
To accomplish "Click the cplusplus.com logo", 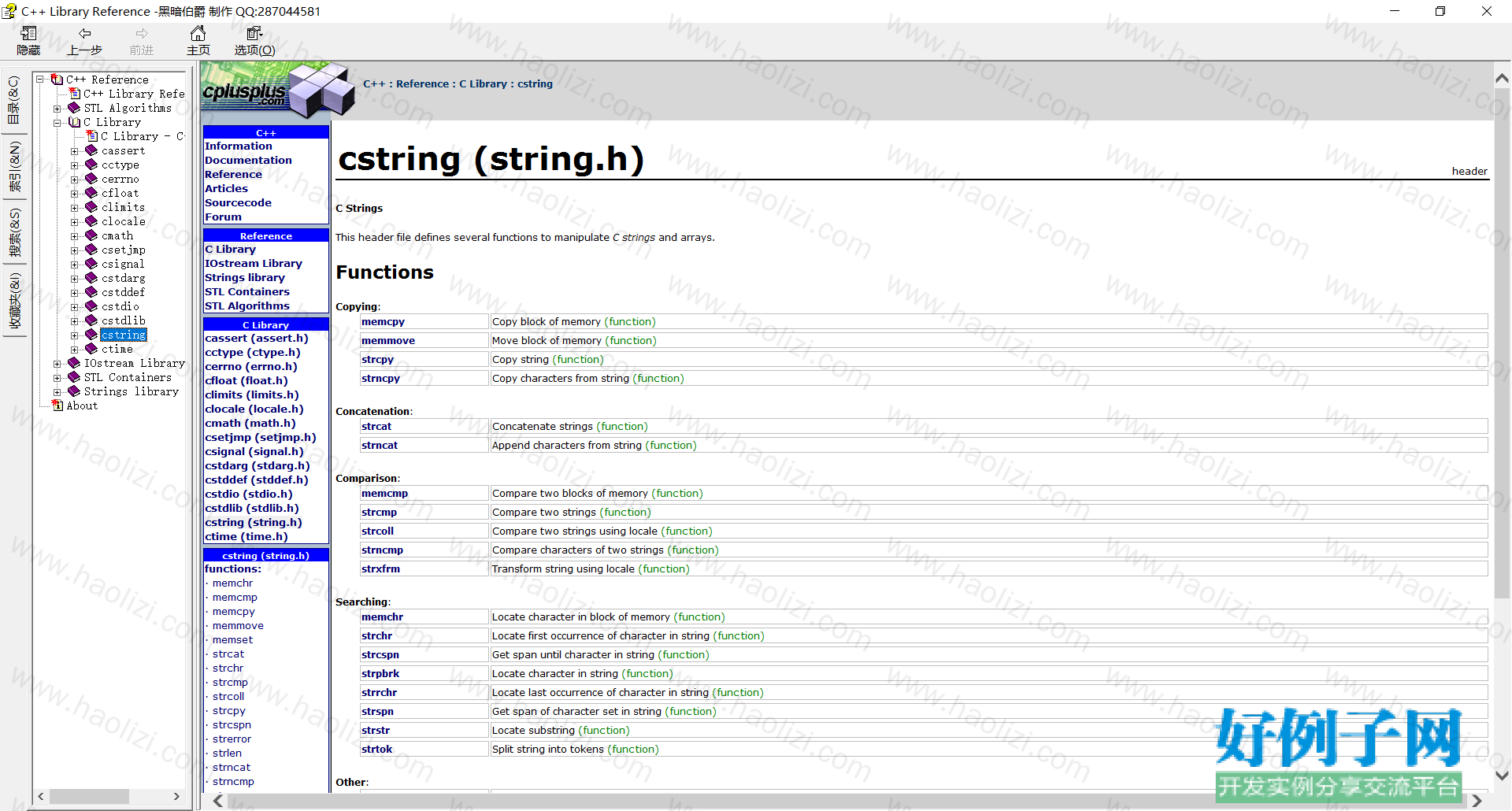I will click(279, 91).
